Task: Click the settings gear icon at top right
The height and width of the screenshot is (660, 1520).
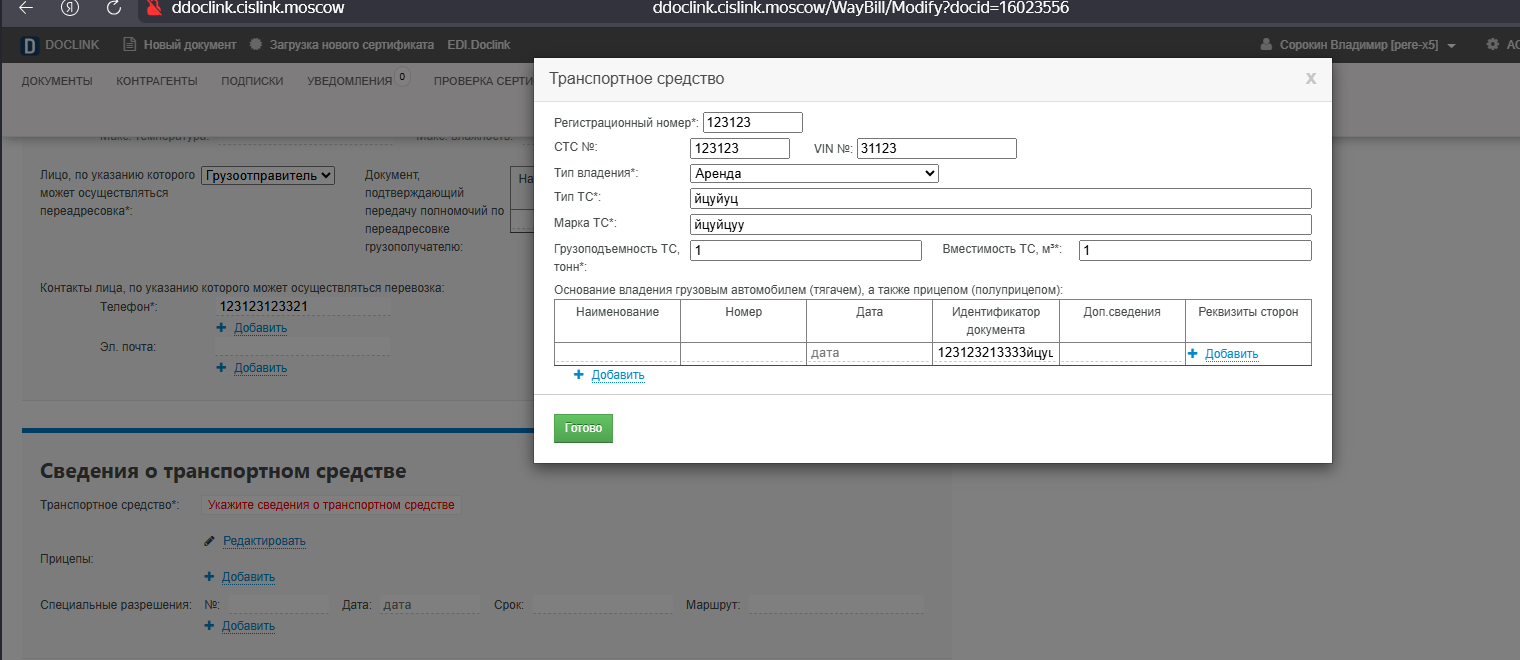Action: (x=1493, y=45)
